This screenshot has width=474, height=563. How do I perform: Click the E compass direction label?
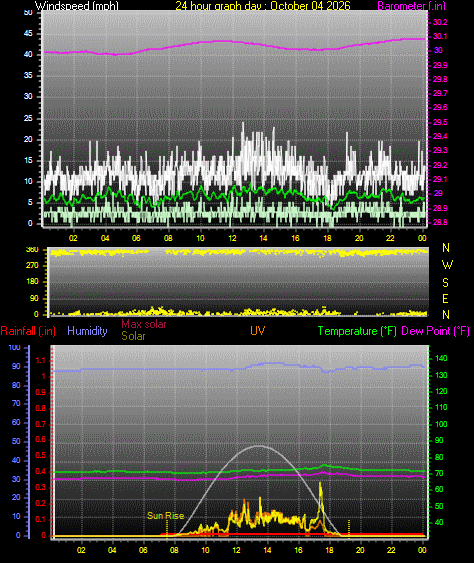(445, 299)
